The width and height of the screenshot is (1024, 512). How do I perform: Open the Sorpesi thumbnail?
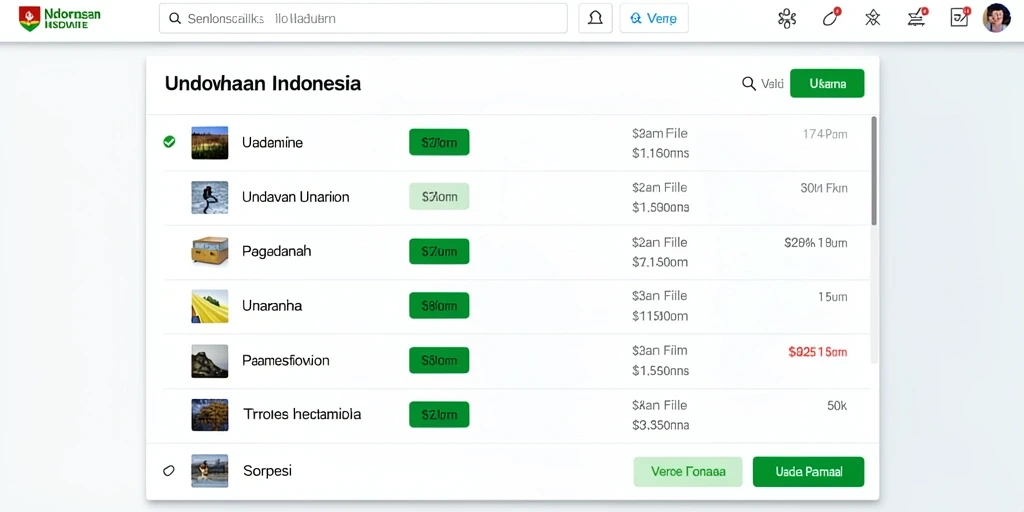click(x=210, y=471)
